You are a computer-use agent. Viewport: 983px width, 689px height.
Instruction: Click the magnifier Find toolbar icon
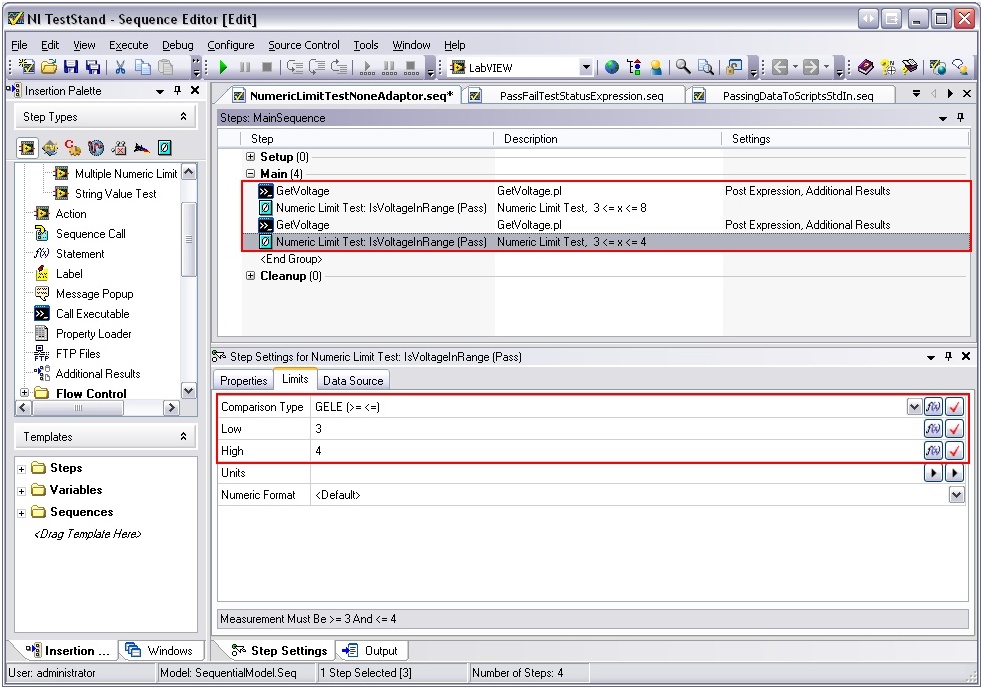tap(683, 67)
